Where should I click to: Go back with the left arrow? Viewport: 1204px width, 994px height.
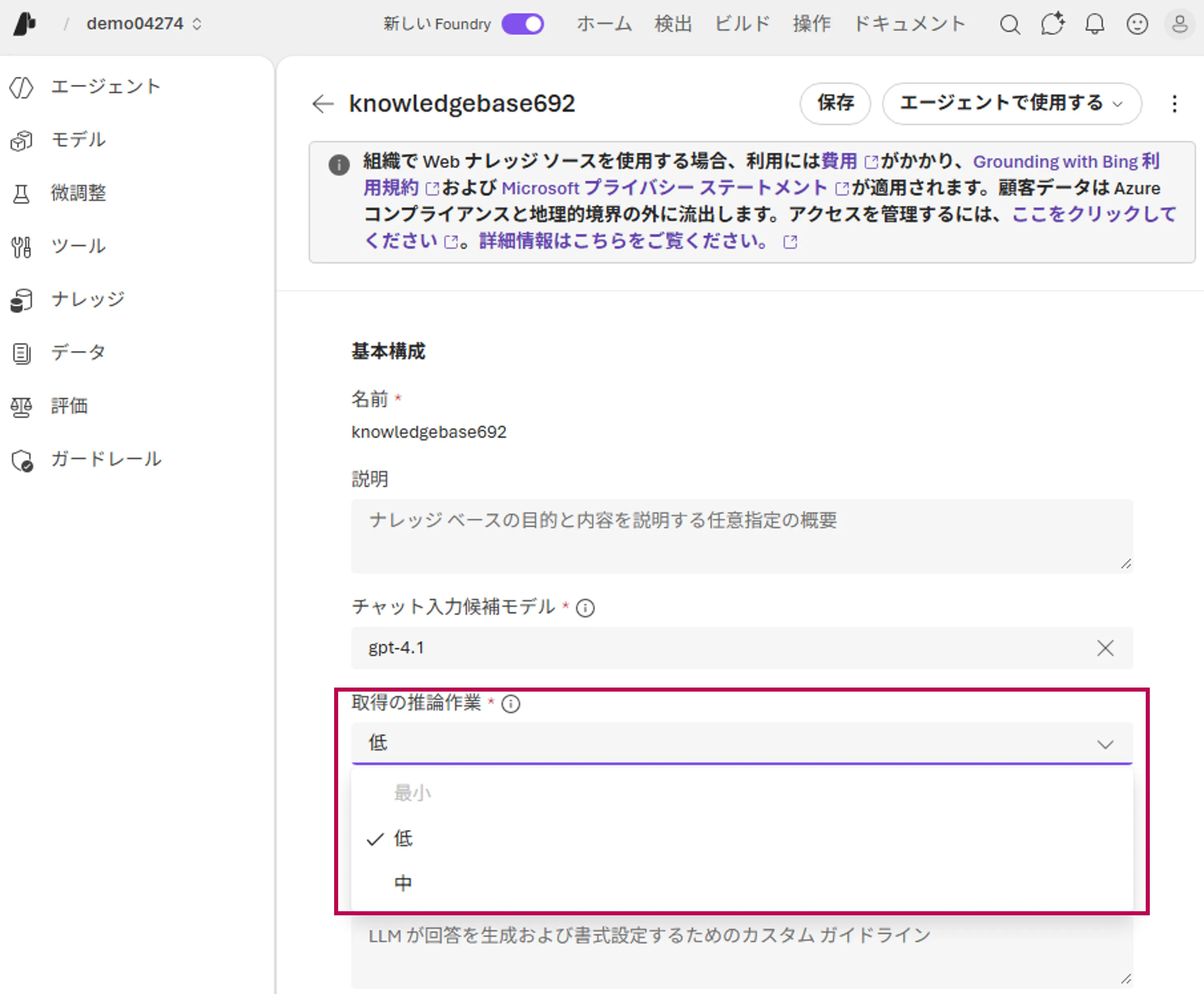323,104
